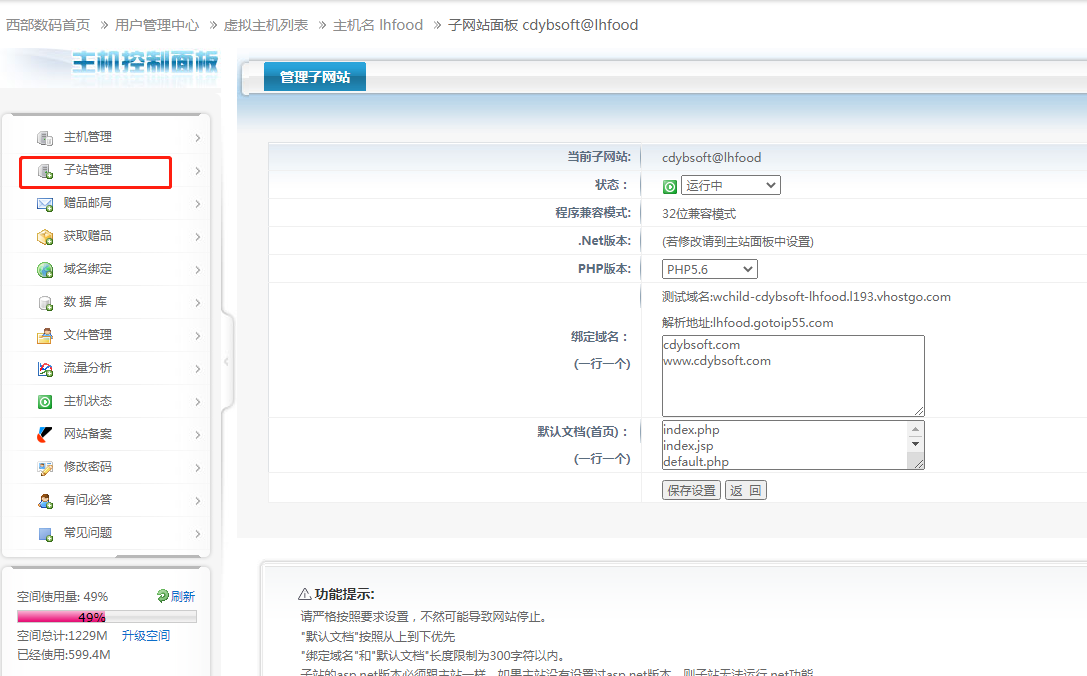This screenshot has height=676, width=1087.
Task: Click the green 刷新 refresh icon
Action: click(163, 596)
